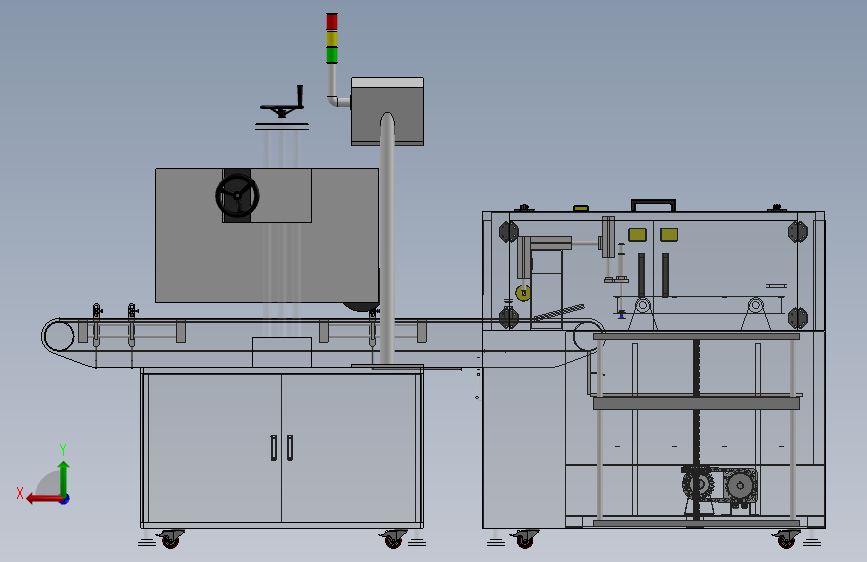The width and height of the screenshot is (867, 562).
Task: Select the red lamp on the signal tower
Action: [332, 22]
